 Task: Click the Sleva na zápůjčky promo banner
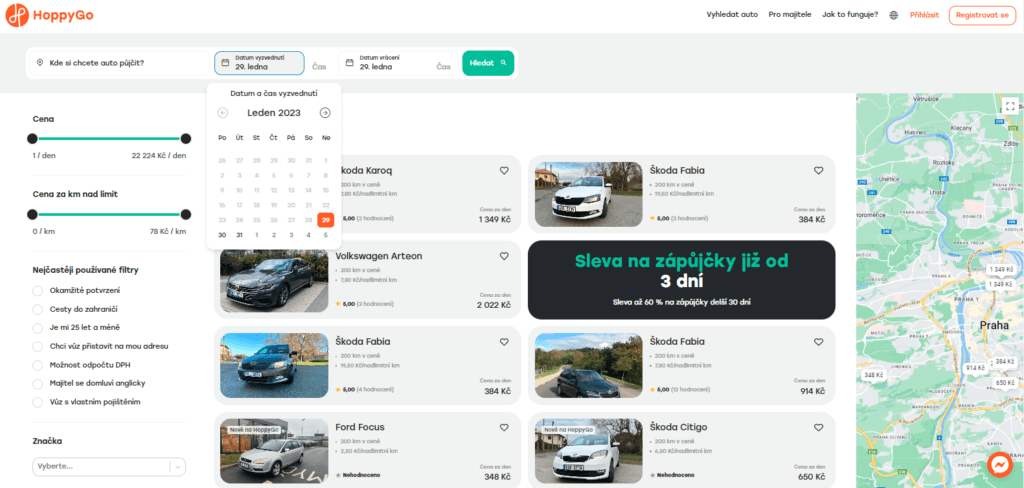click(x=681, y=280)
